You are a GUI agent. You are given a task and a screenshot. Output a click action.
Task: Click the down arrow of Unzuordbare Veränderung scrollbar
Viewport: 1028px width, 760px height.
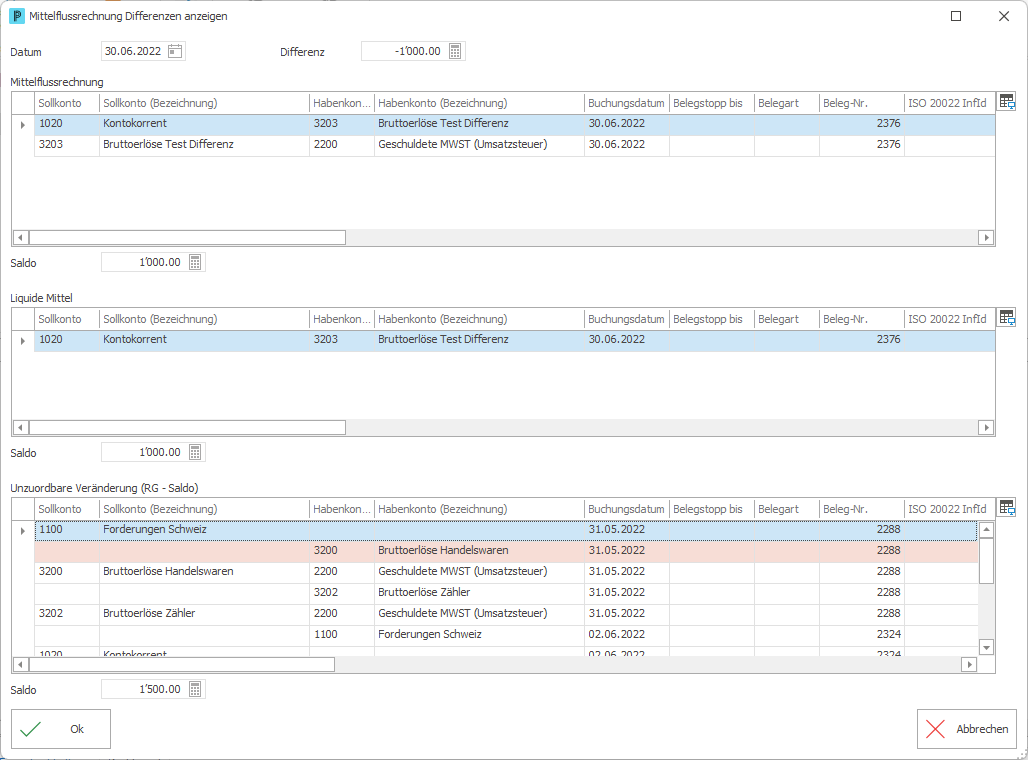(986, 647)
